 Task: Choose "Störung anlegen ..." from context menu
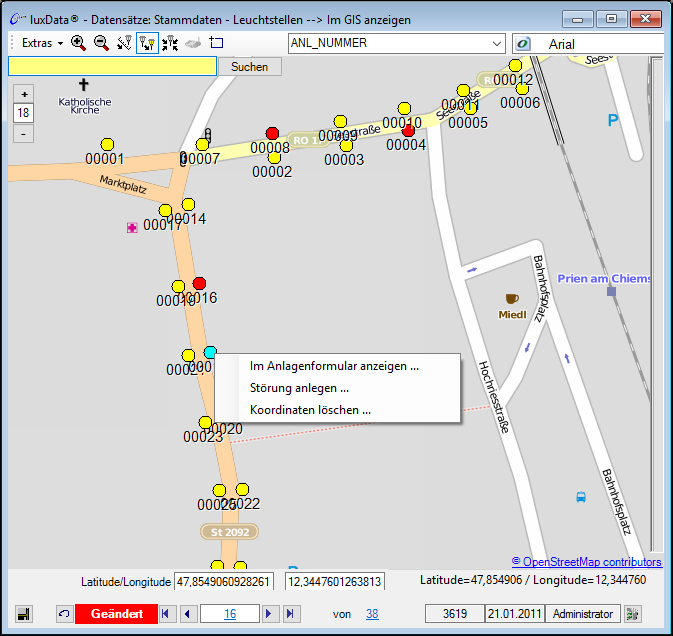pyautogui.click(x=299, y=388)
